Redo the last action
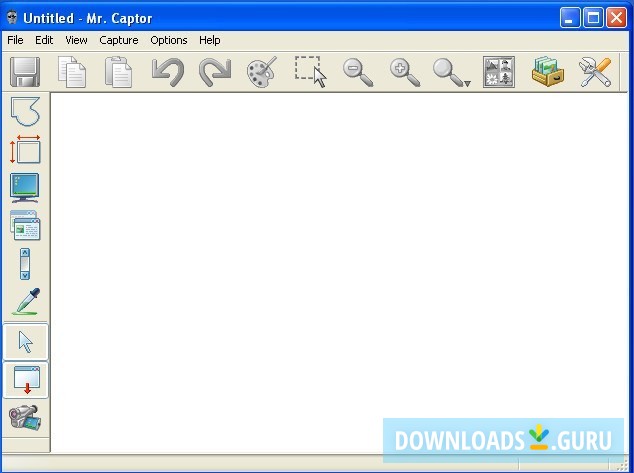 click(x=215, y=72)
